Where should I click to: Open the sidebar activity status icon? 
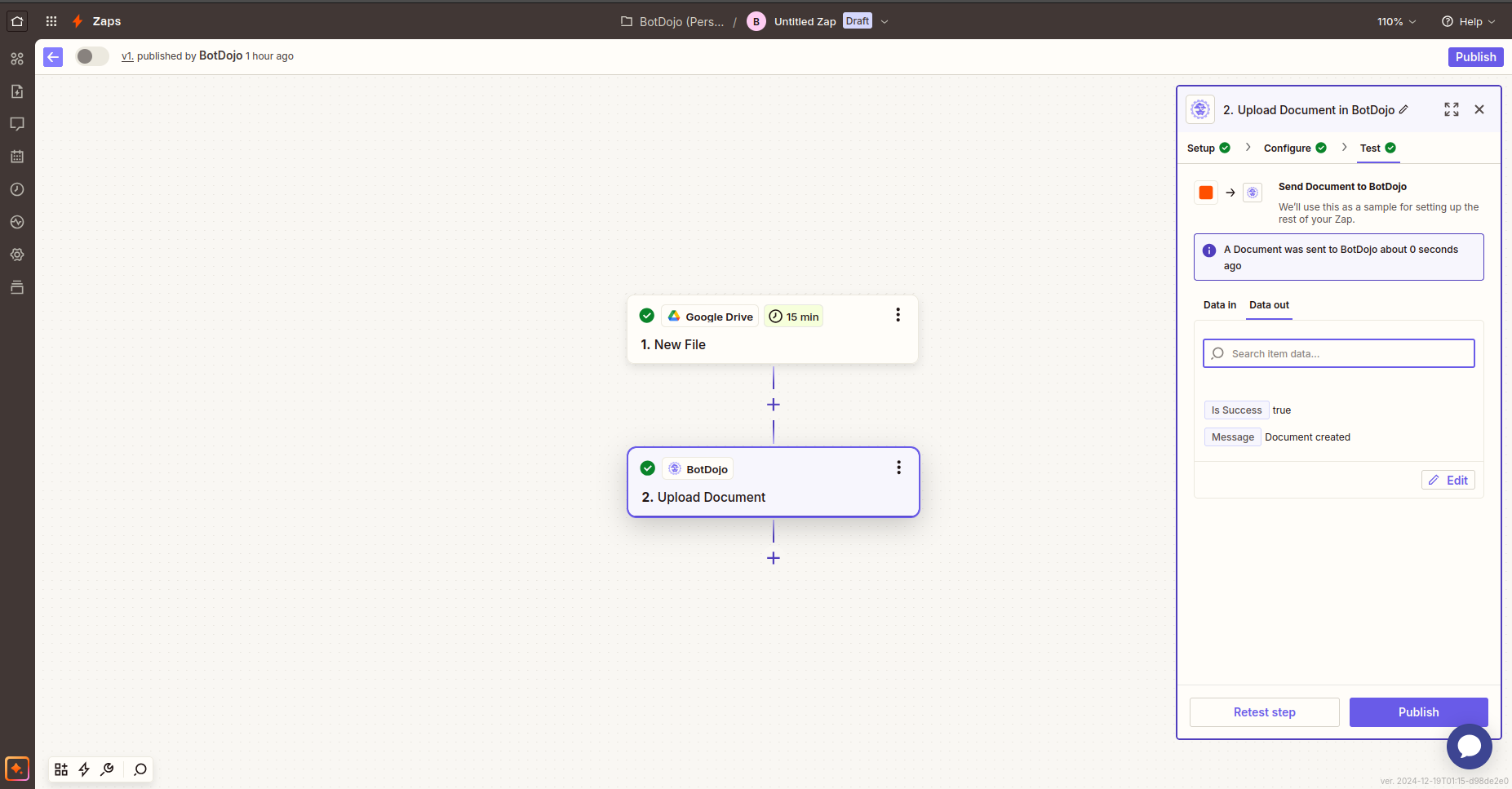pyautogui.click(x=17, y=222)
